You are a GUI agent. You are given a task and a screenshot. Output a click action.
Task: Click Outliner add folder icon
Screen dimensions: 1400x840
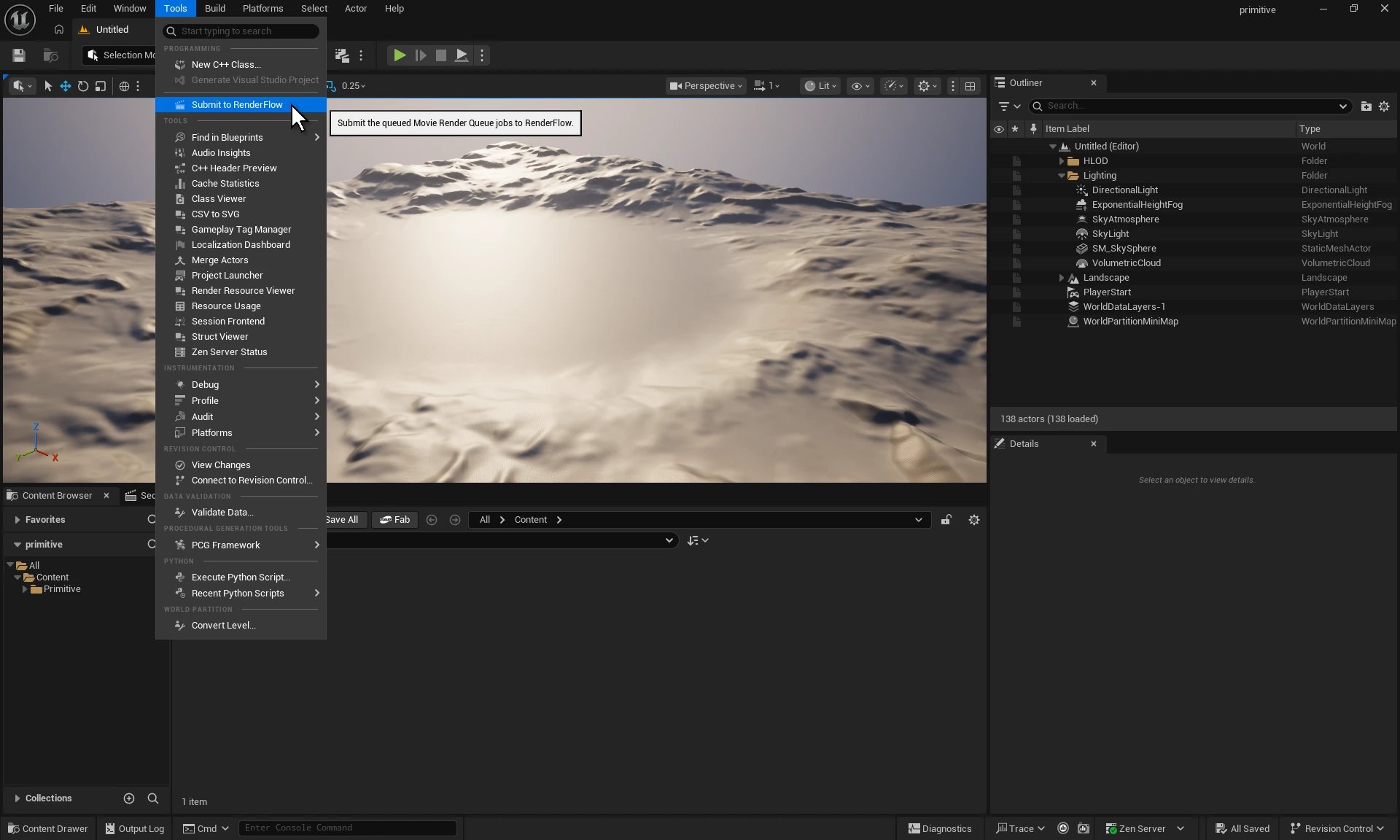1366,106
